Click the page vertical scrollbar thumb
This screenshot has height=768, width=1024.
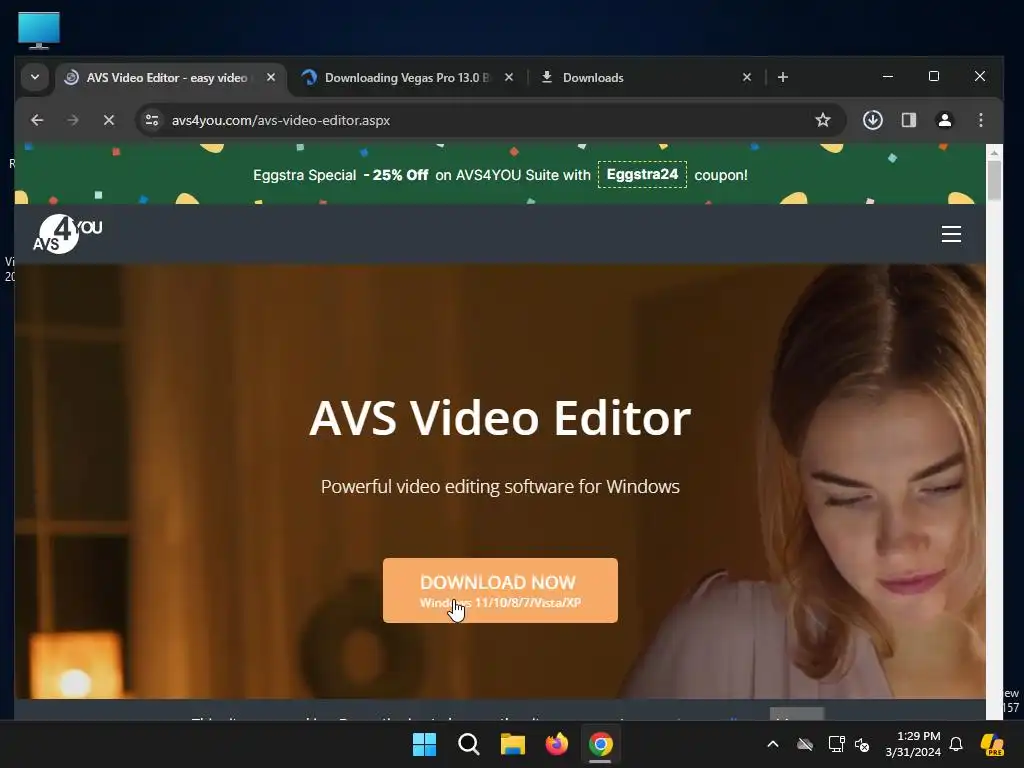point(994,180)
